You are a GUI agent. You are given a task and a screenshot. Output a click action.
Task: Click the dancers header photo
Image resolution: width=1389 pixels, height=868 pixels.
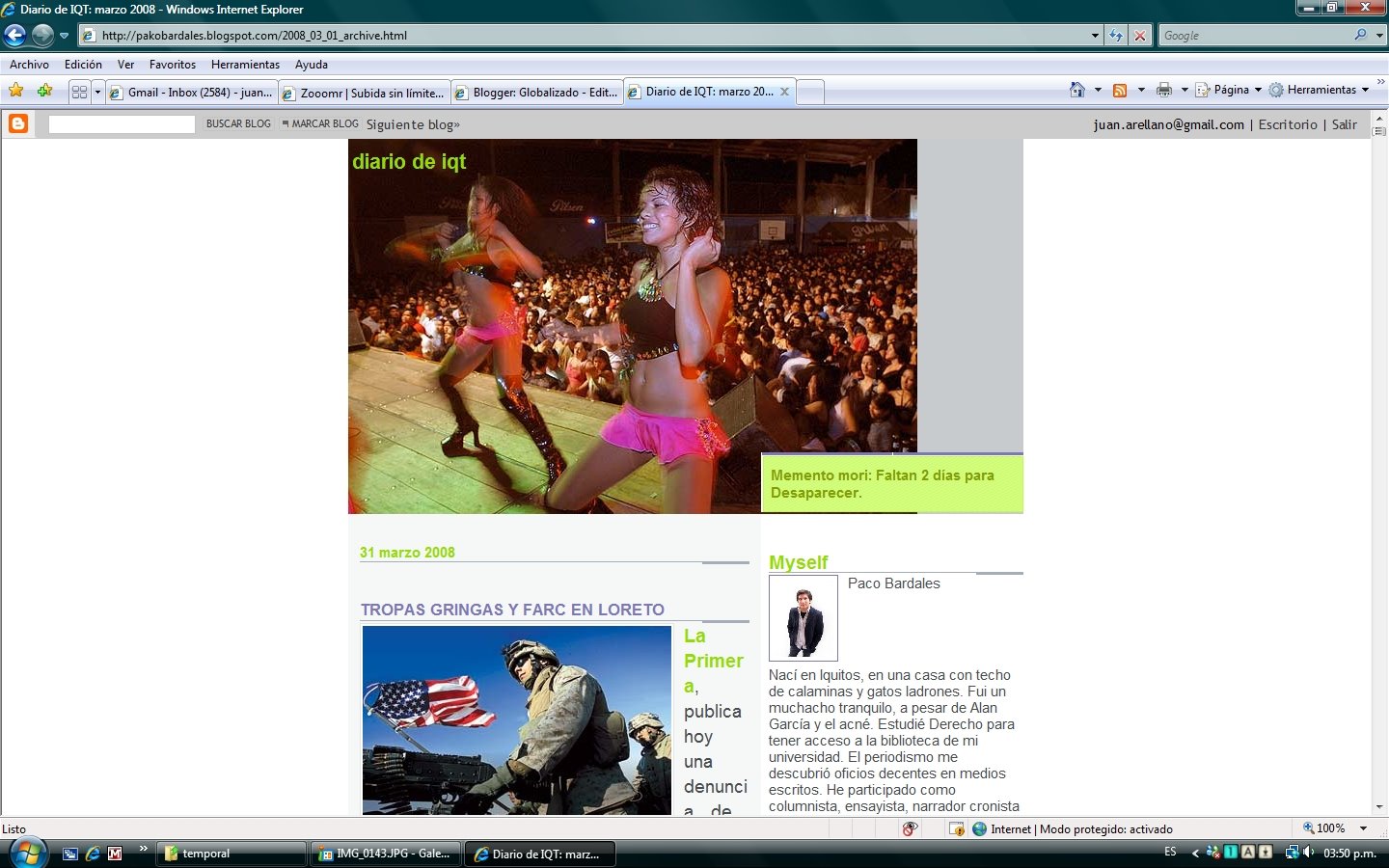[x=633, y=326]
